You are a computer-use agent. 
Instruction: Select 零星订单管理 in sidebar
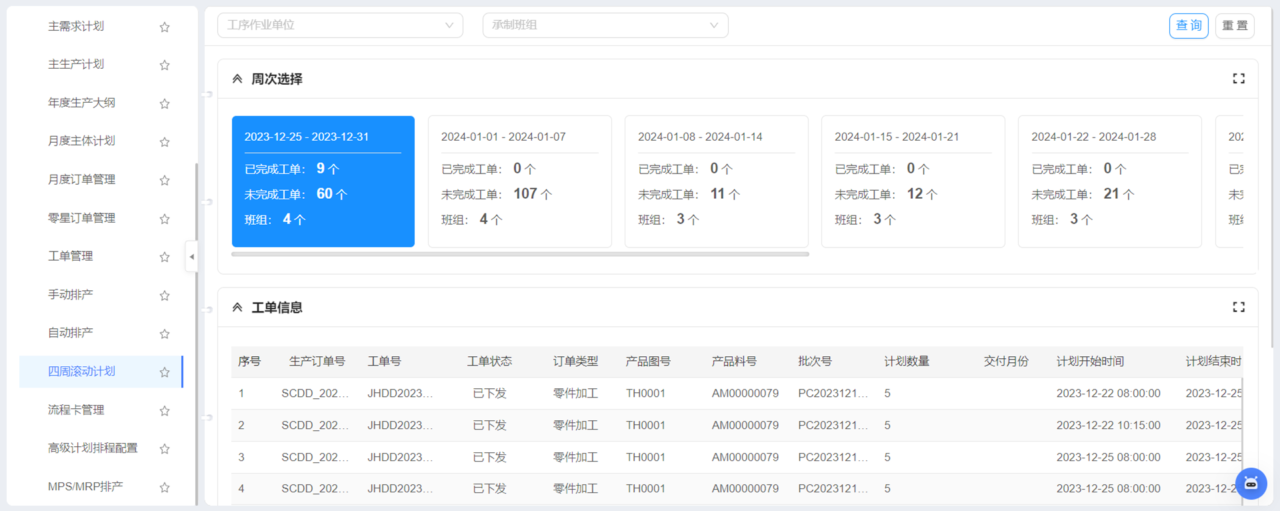[x=81, y=218]
